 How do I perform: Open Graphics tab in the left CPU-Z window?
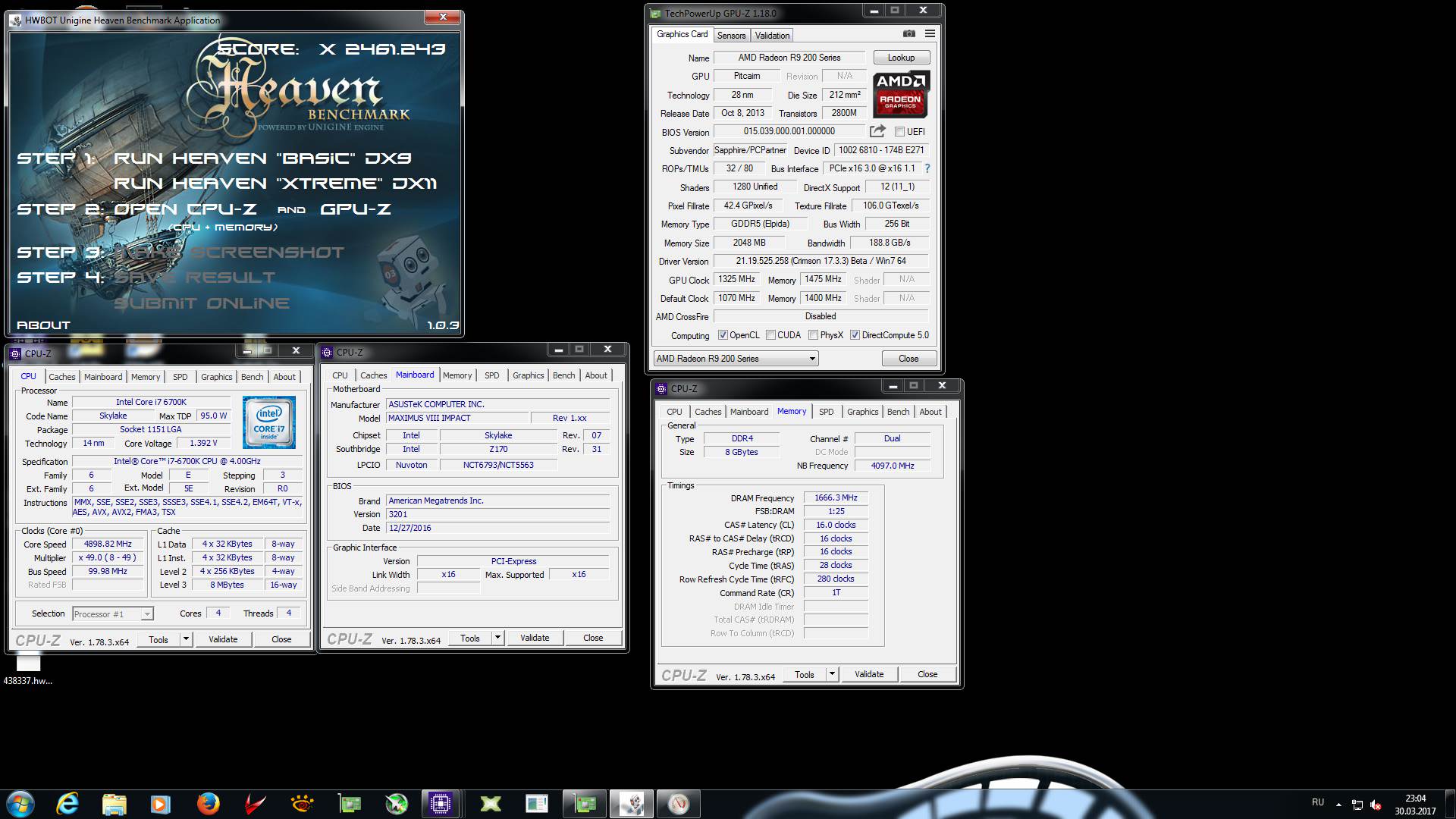pyautogui.click(x=216, y=377)
